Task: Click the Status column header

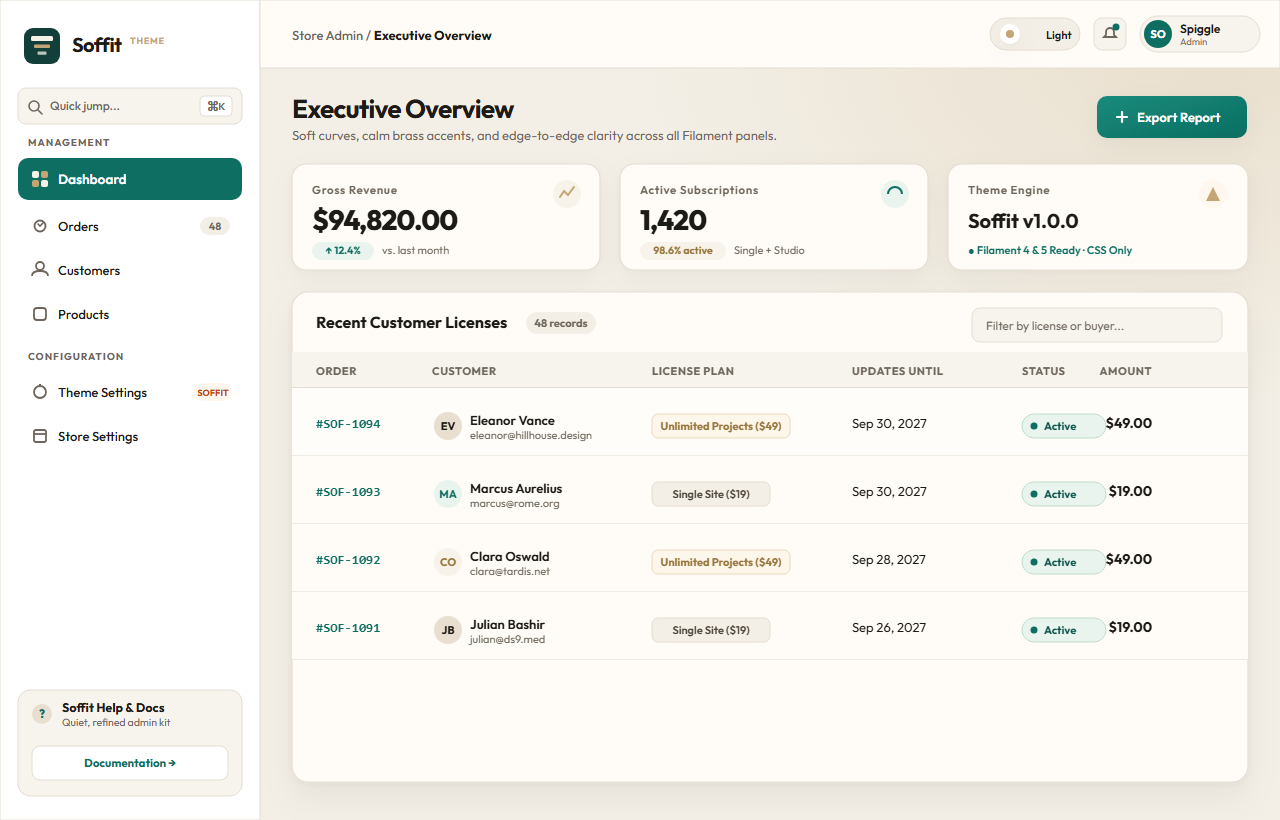Action: tap(1043, 371)
